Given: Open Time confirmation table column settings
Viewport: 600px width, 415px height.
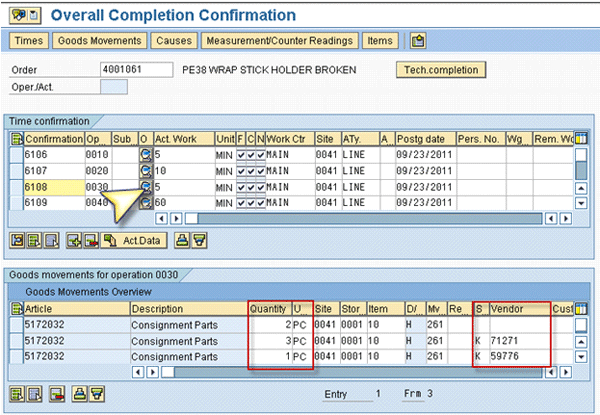Looking at the screenshot, I should click(x=581, y=138).
